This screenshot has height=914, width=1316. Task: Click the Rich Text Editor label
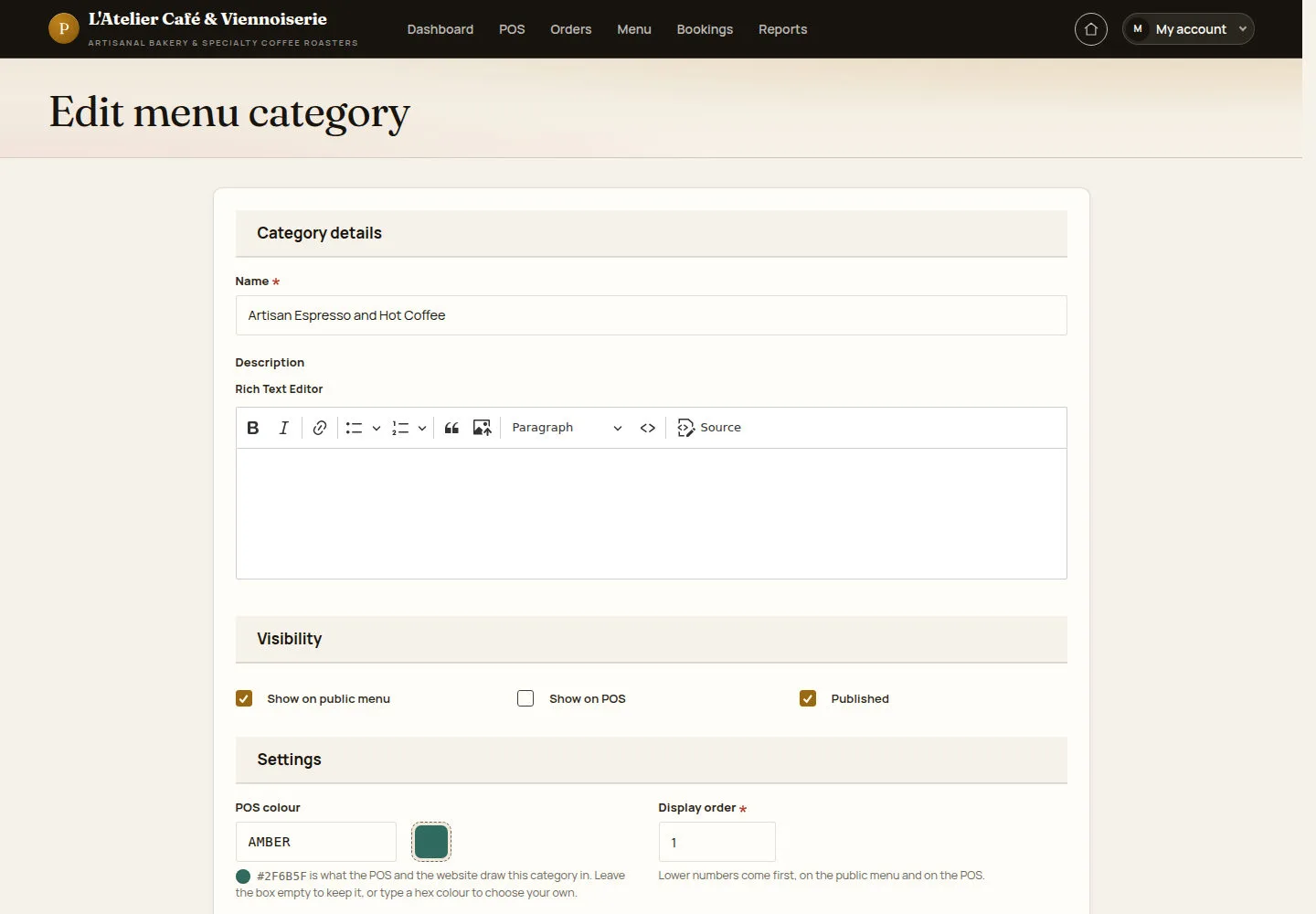click(x=279, y=388)
